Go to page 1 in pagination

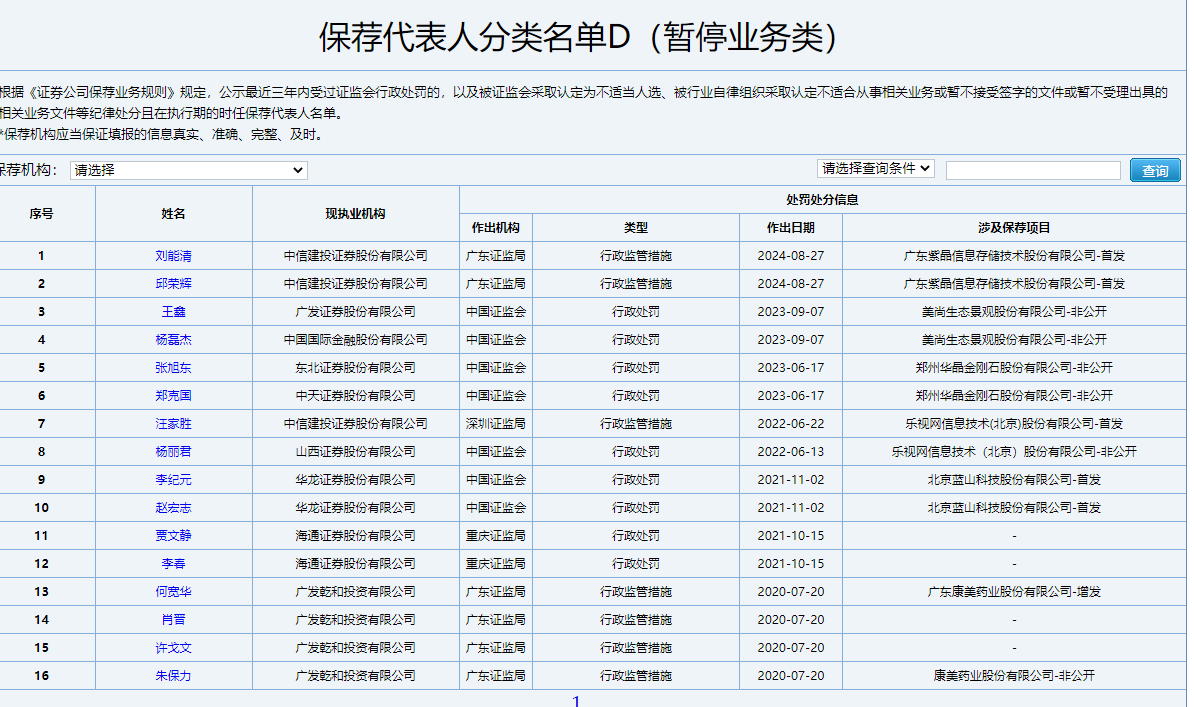point(576,701)
